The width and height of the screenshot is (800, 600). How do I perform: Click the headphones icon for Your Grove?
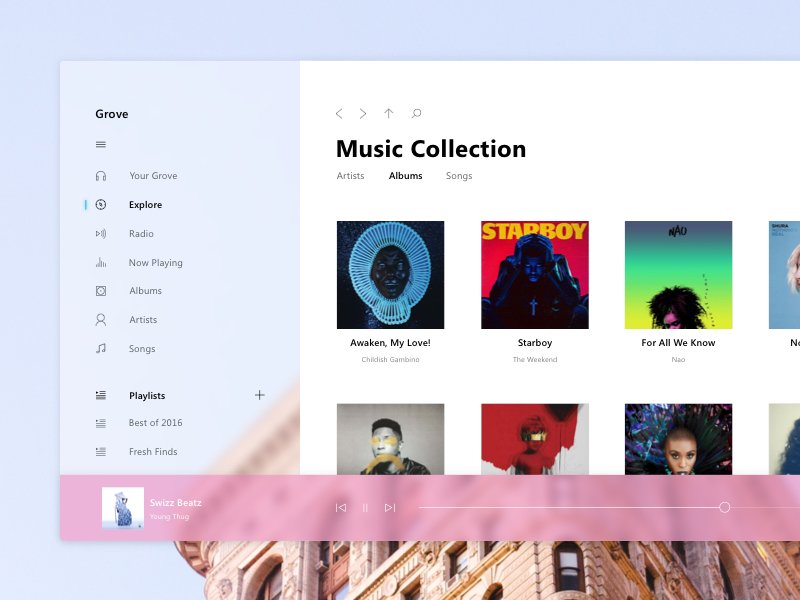[101, 176]
